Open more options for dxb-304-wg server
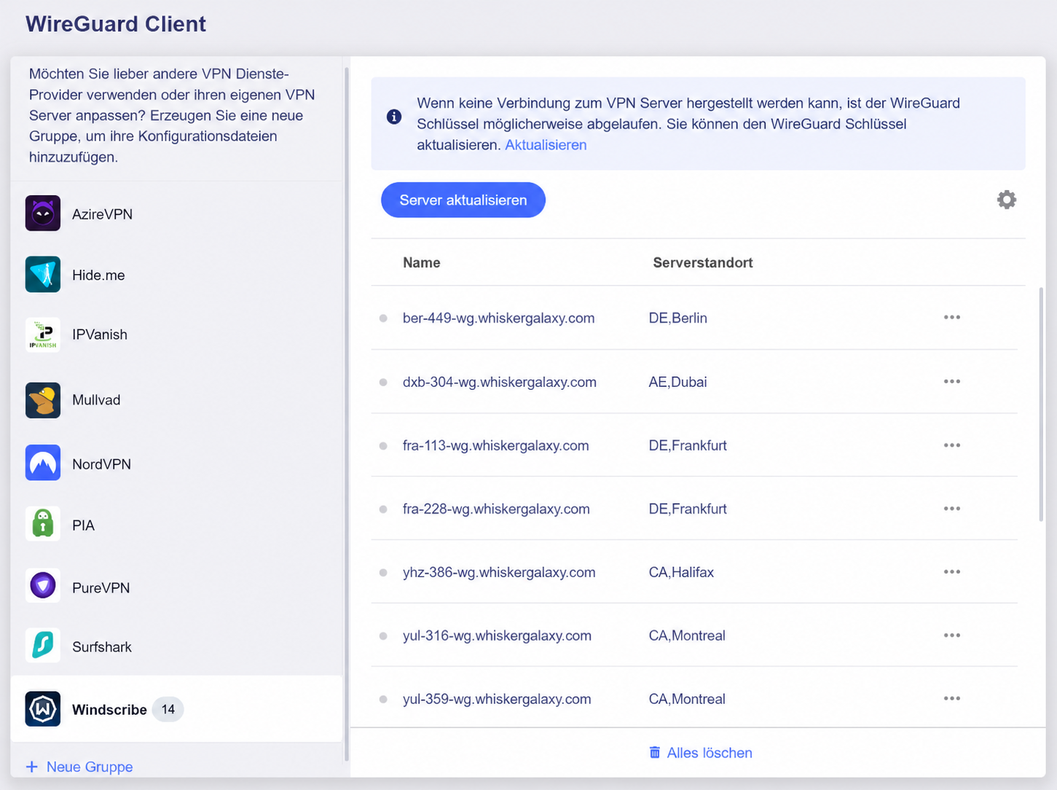The height and width of the screenshot is (790, 1057). 952,382
